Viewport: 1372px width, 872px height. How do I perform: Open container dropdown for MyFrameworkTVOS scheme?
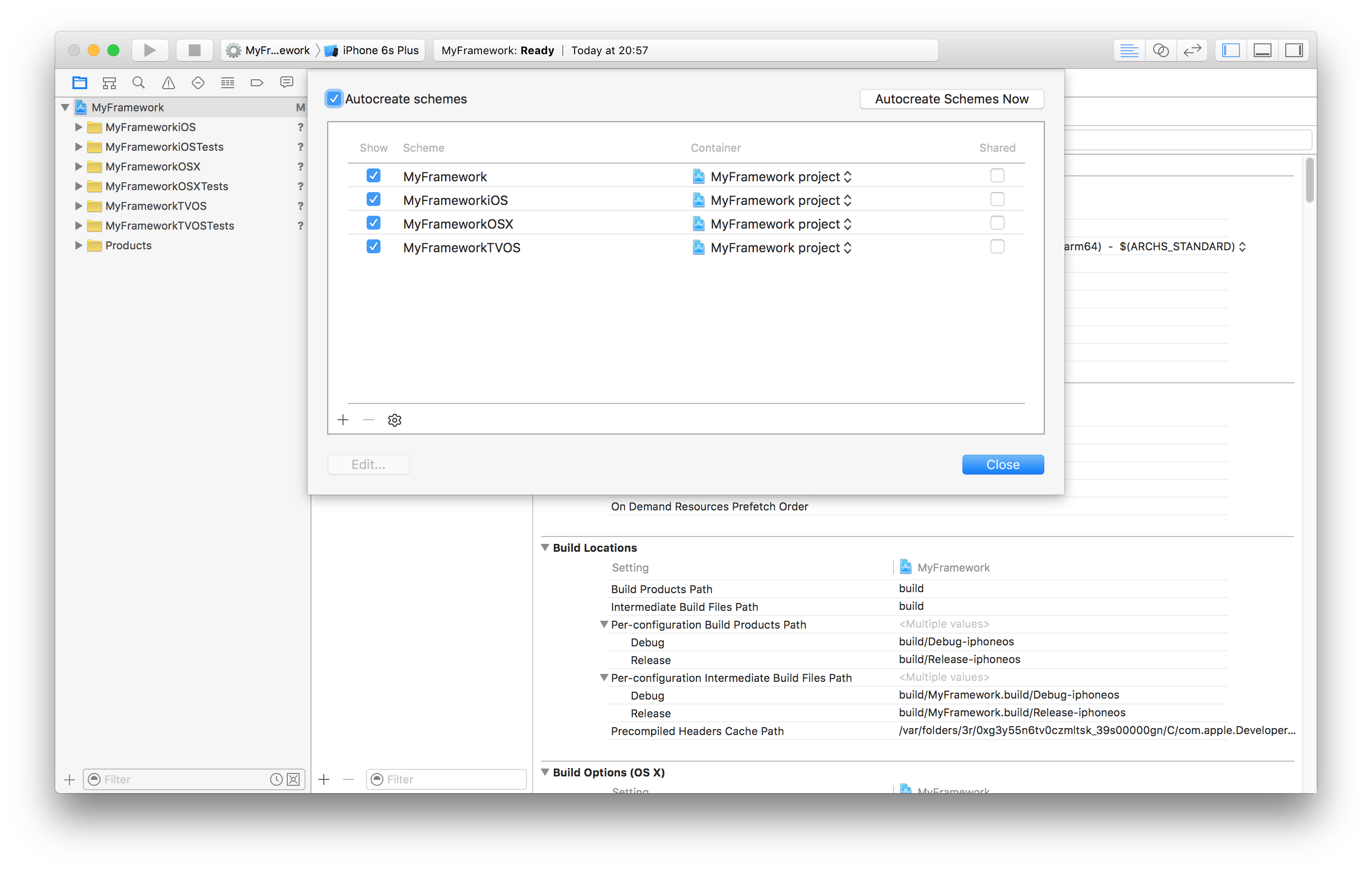click(x=772, y=247)
